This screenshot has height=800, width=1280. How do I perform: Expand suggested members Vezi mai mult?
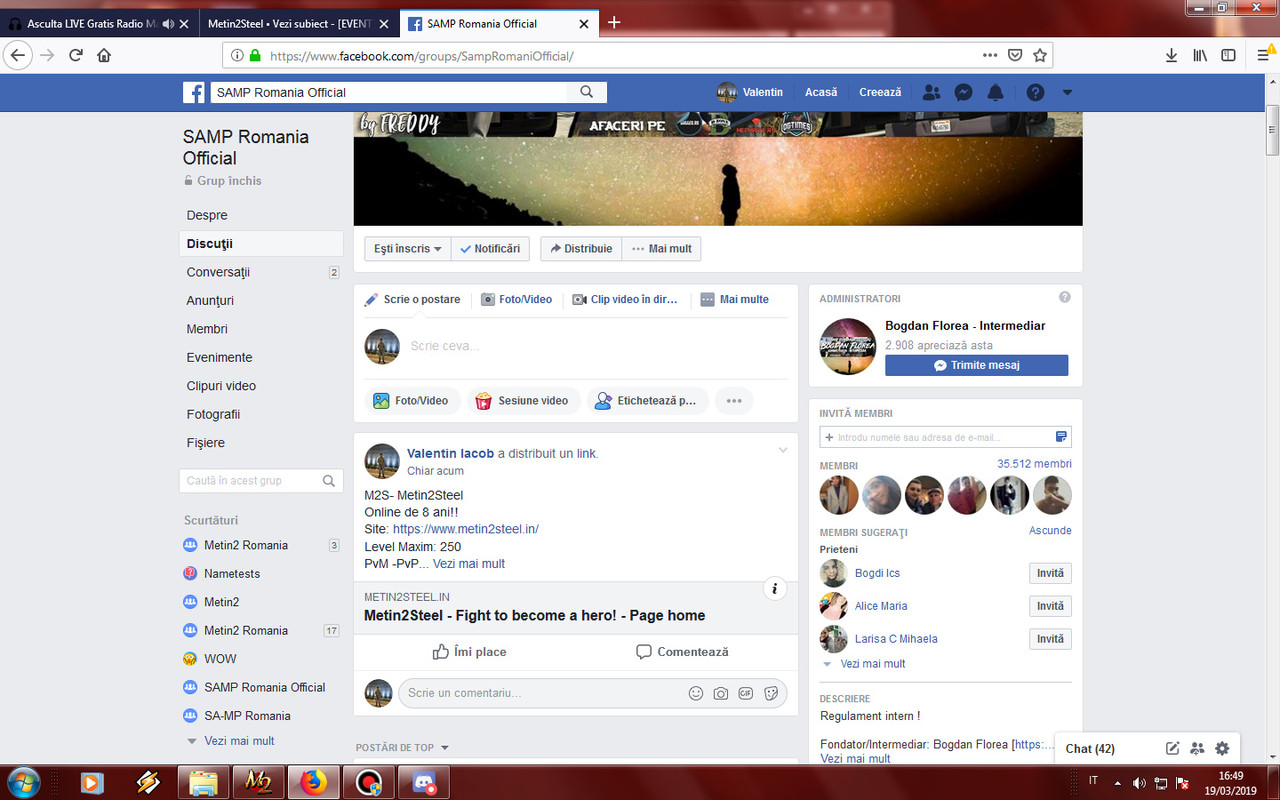coord(872,664)
